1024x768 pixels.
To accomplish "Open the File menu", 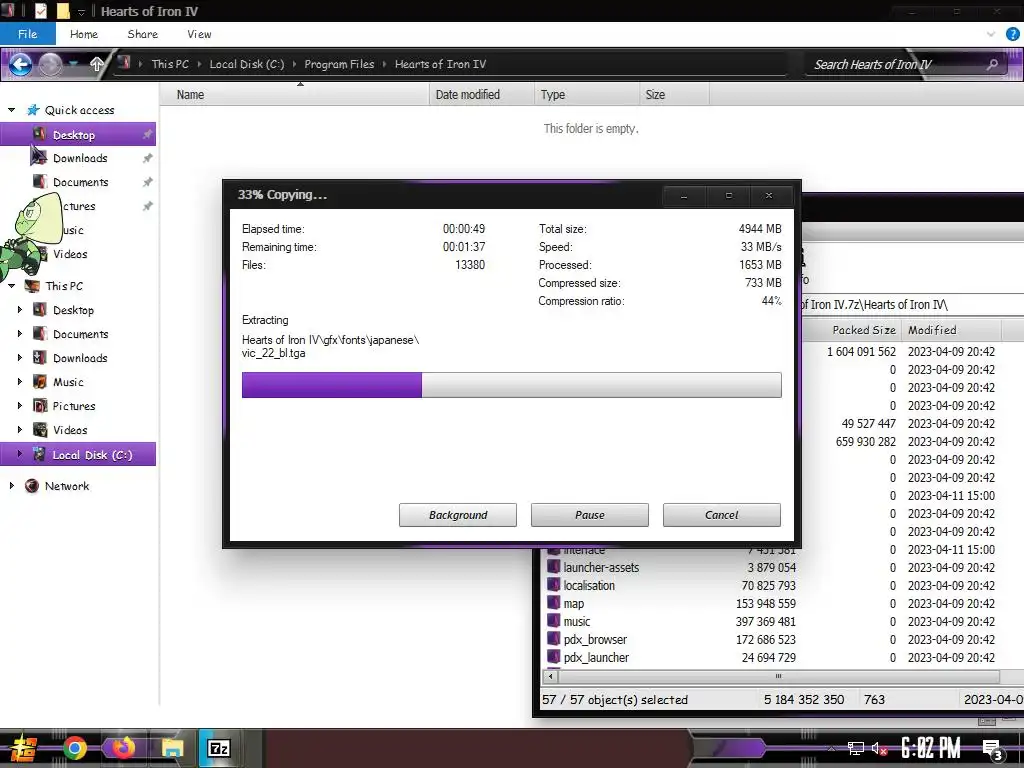I will click(27, 34).
